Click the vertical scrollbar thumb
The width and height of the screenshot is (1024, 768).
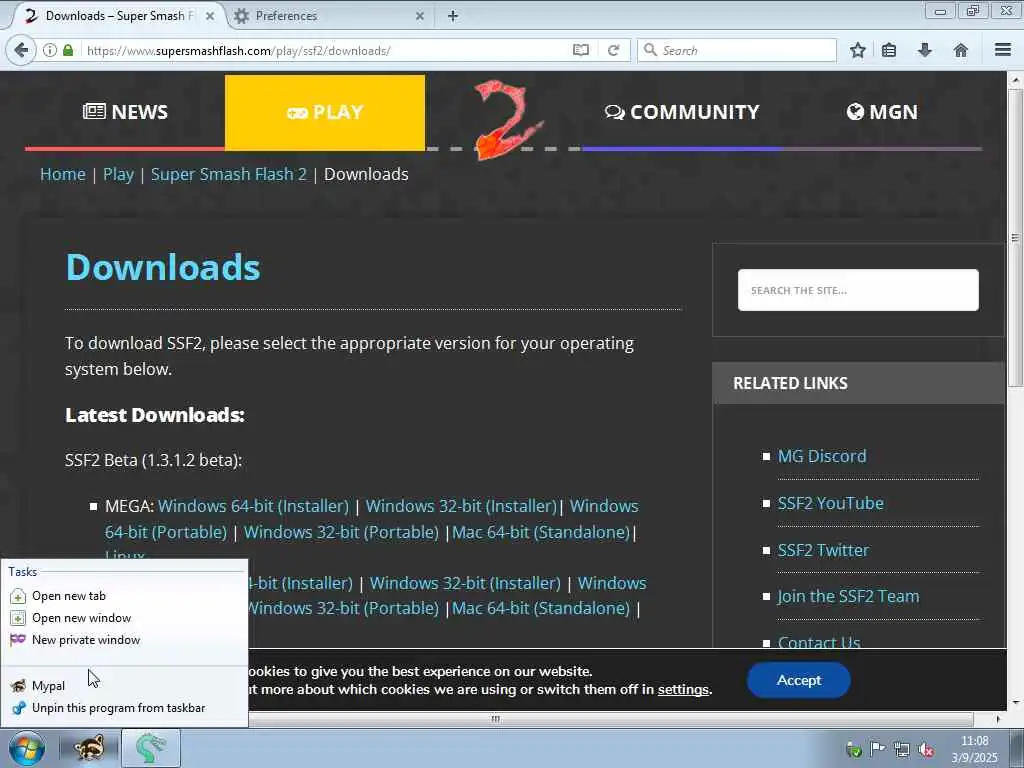pos(1016,238)
